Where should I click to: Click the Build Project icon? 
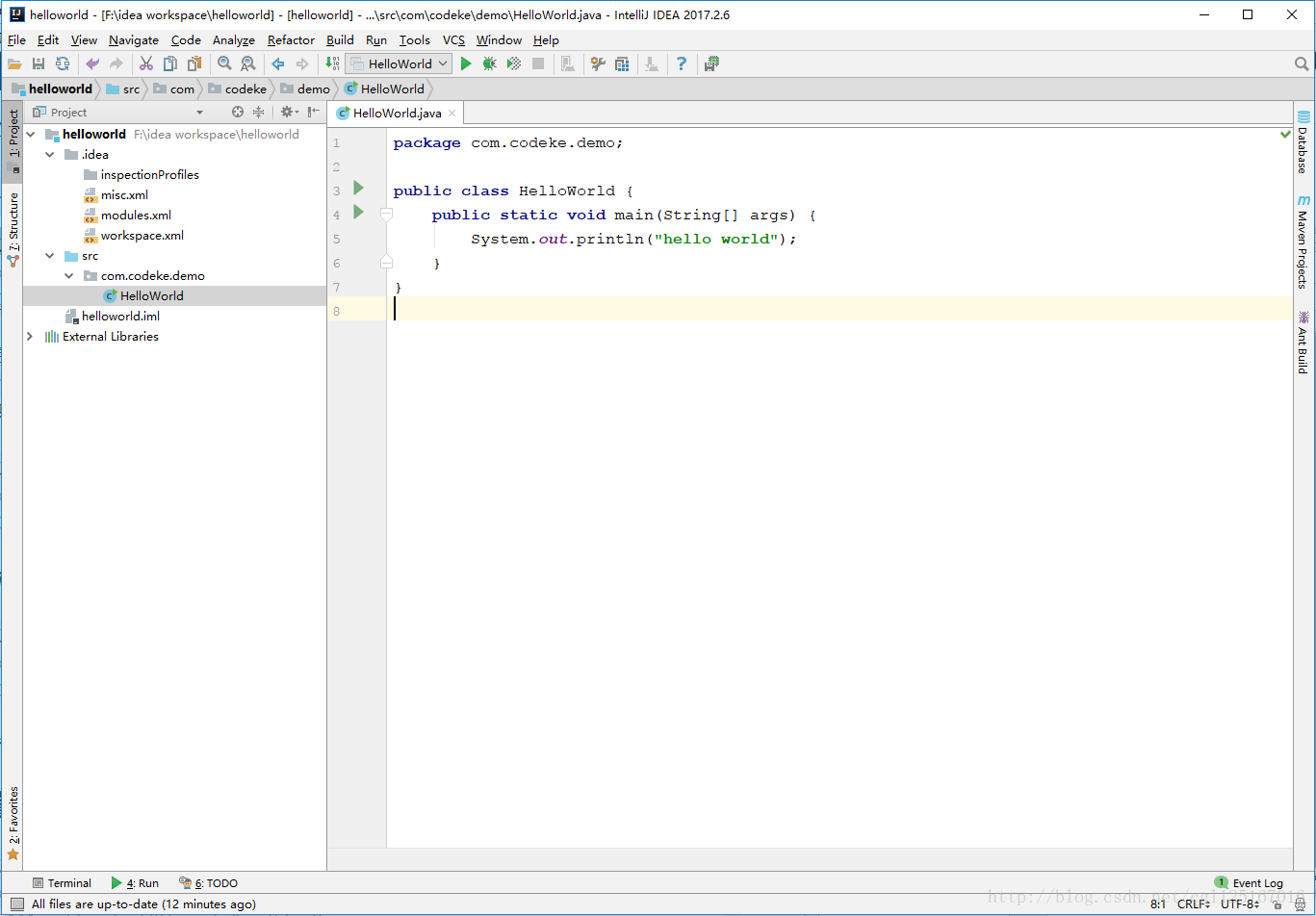coord(332,64)
